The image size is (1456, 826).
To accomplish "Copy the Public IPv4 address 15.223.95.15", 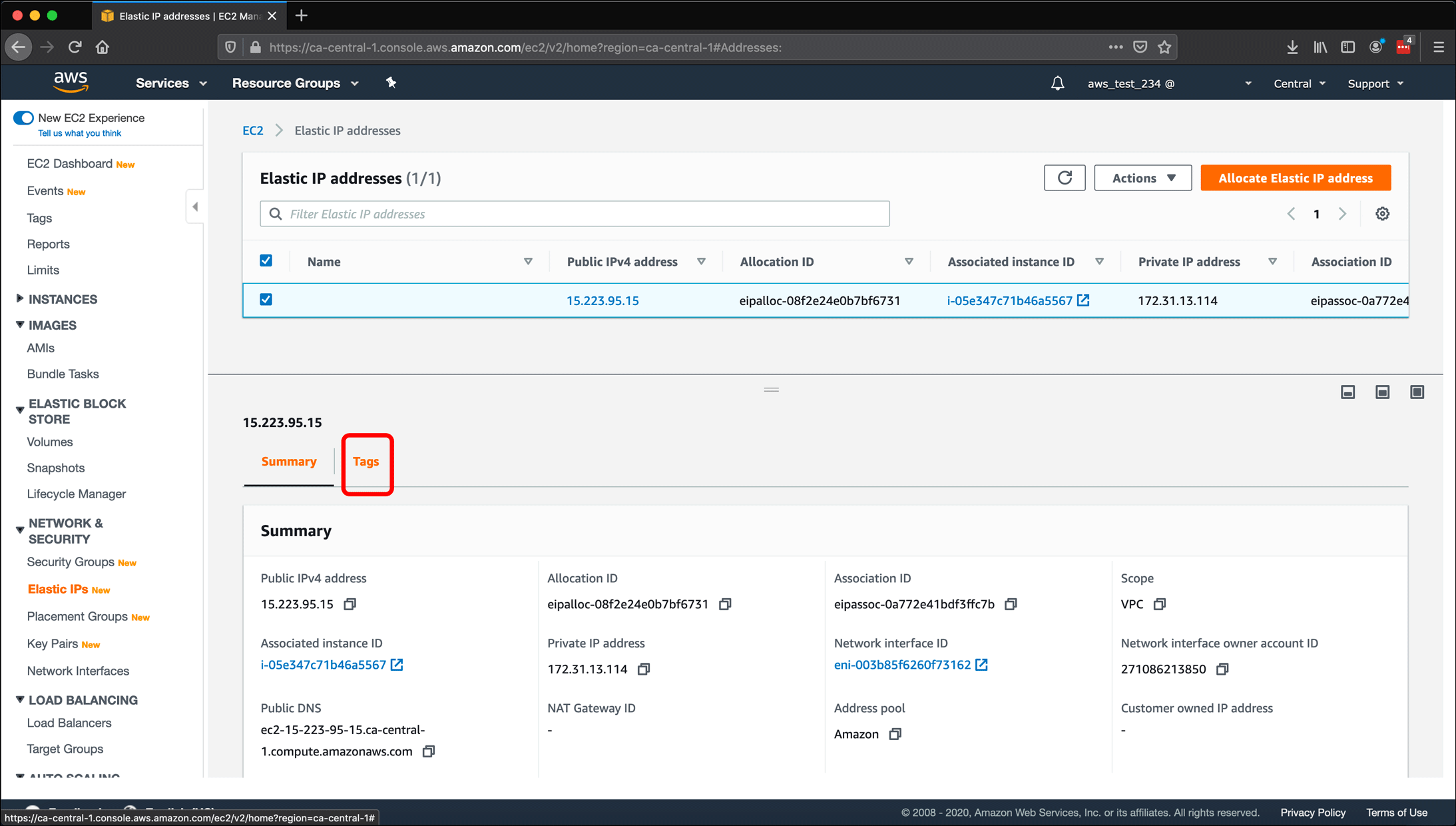I will pos(350,604).
